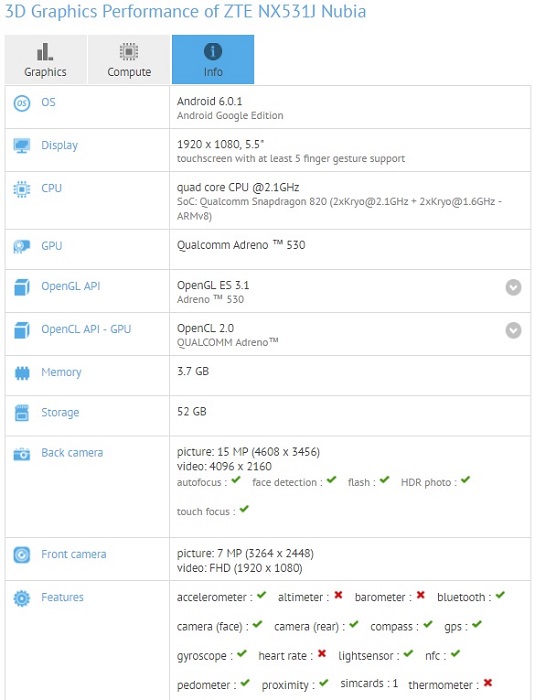535x700 pixels.
Task: Click the proximity check mark
Action: click(x=324, y=683)
